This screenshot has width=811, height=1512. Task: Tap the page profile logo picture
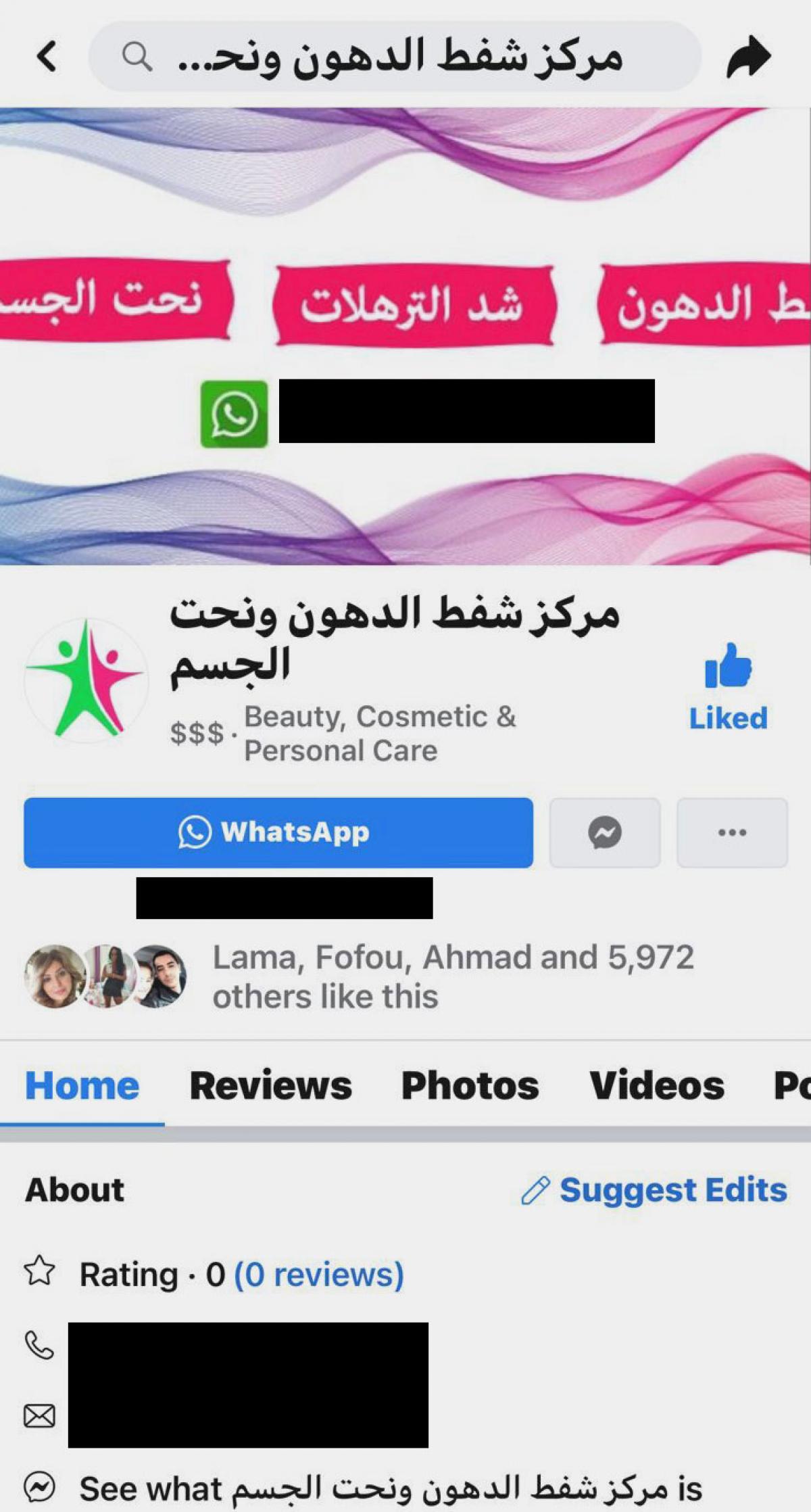[87, 679]
